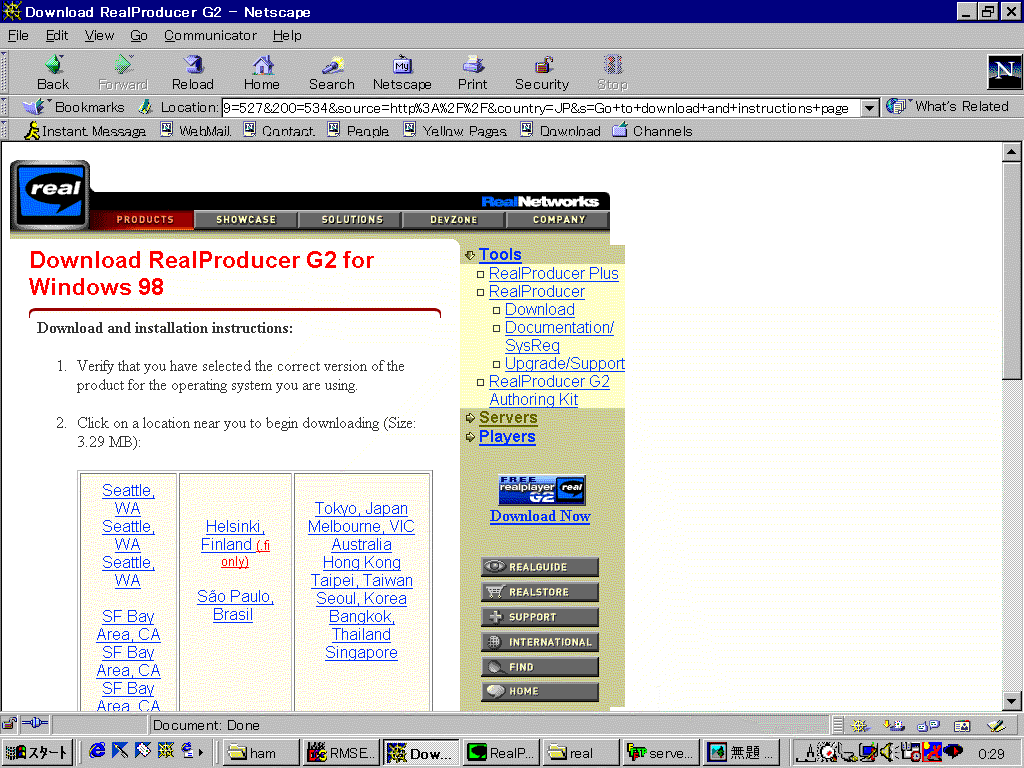Click the vertical scrollbar up arrow

click(x=1011, y=152)
